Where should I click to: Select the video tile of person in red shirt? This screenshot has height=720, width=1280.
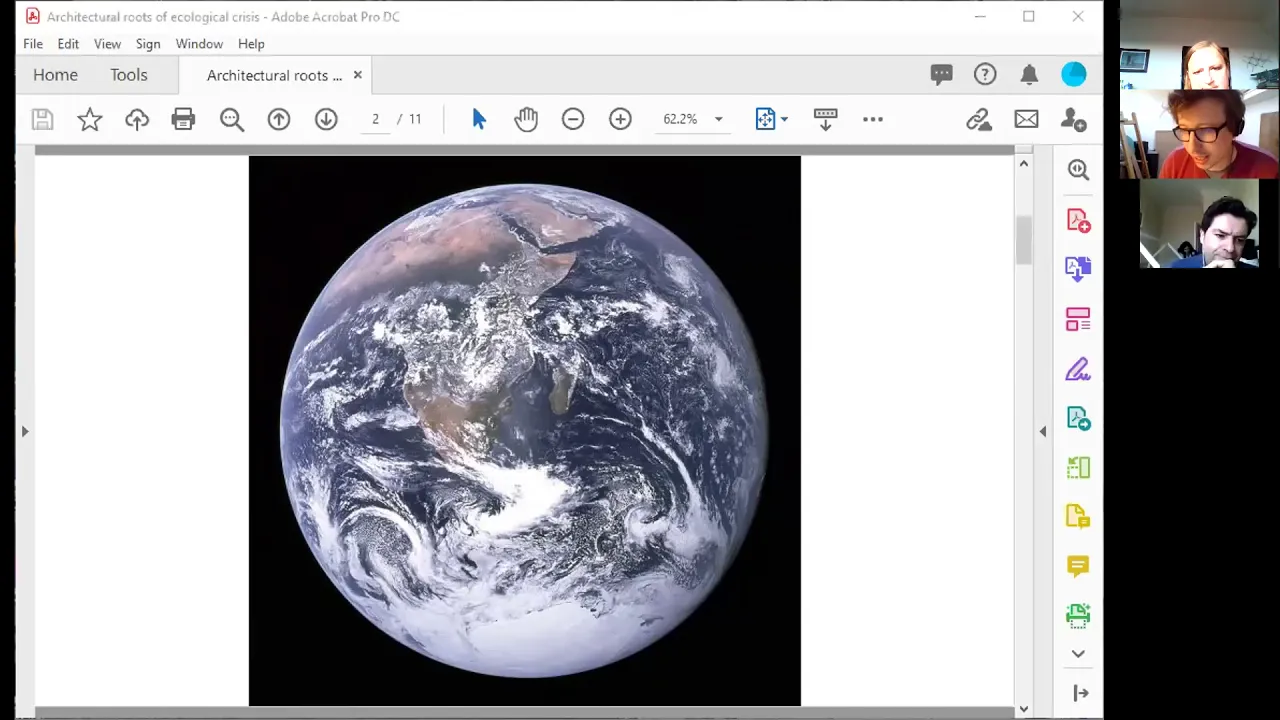(1199, 135)
